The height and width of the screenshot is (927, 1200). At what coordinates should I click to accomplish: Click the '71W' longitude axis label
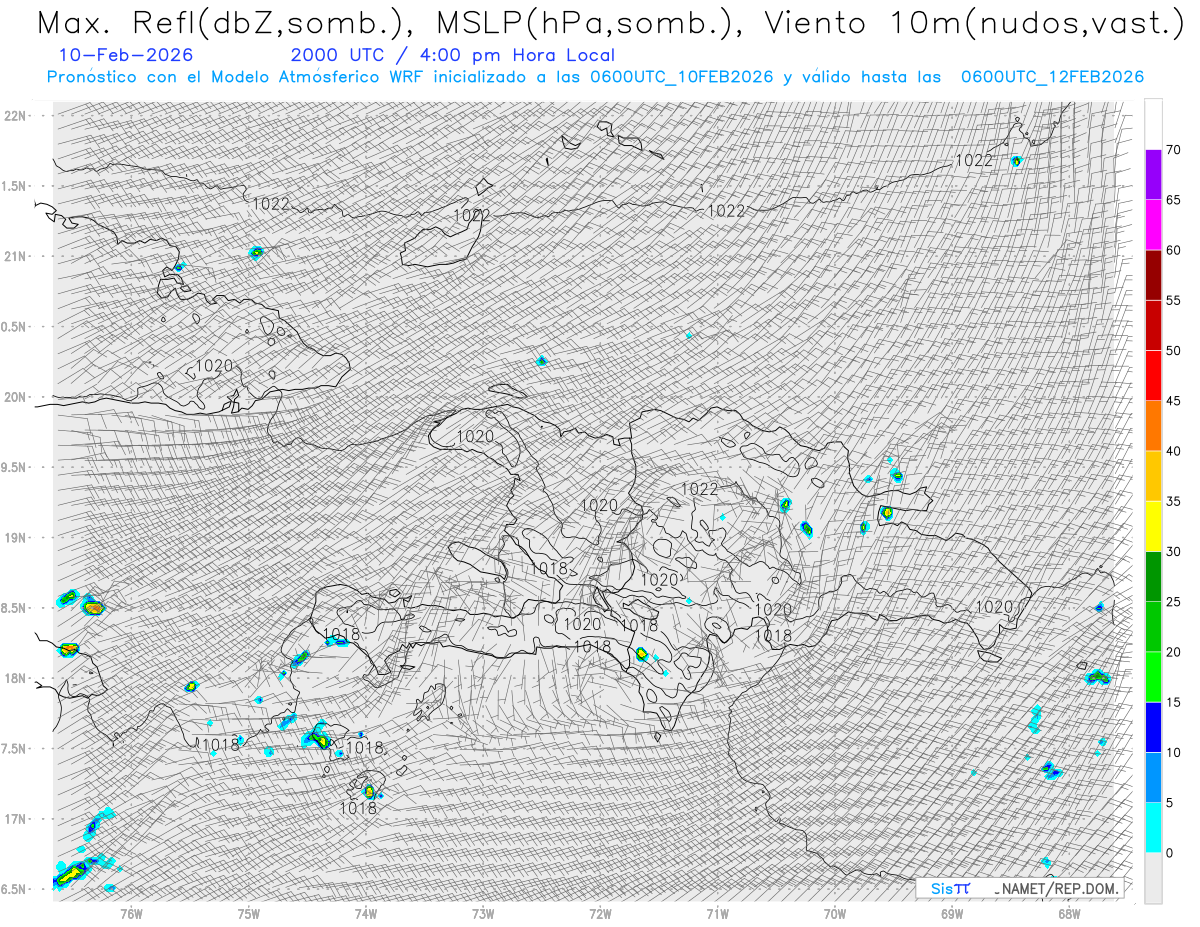click(717, 912)
